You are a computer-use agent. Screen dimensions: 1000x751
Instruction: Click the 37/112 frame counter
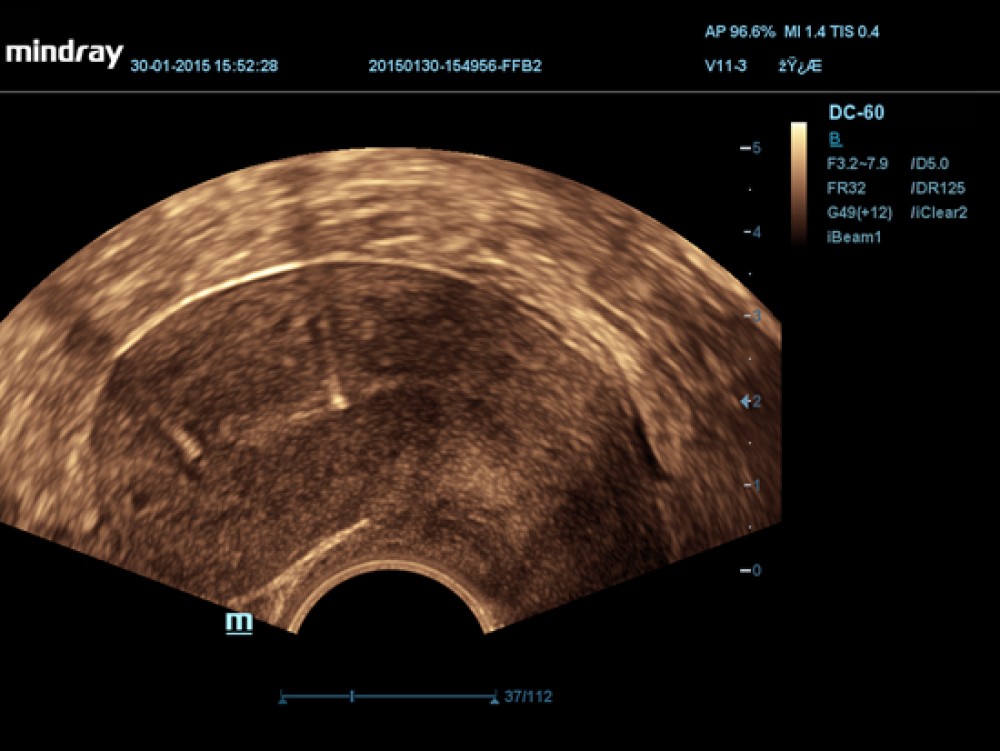(x=529, y=697)
